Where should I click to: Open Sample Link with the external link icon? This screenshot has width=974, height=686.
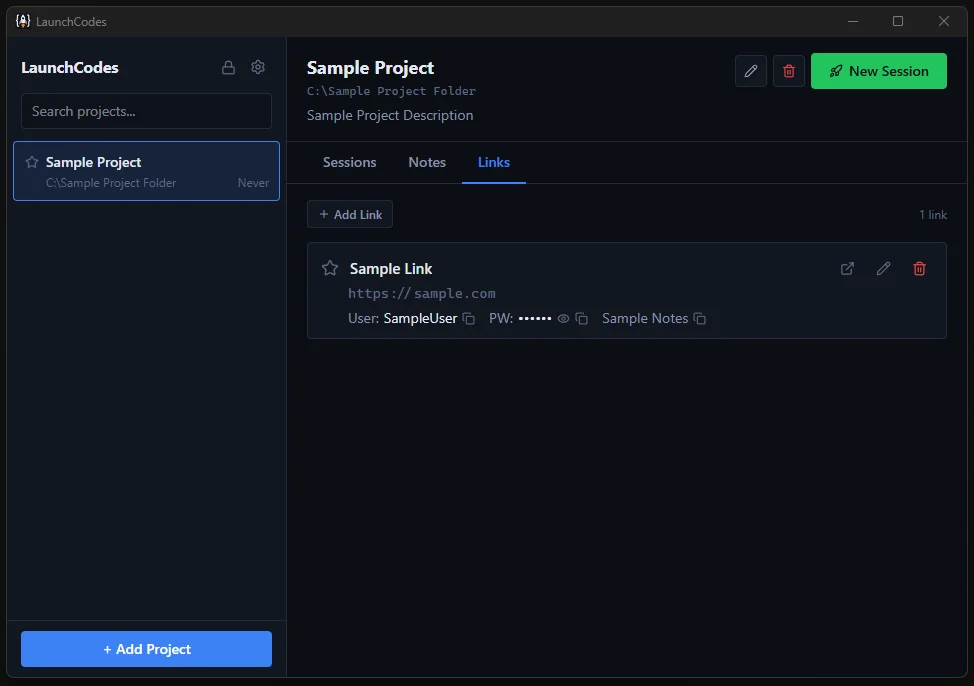pyautogui.click(x=847, y=268)
